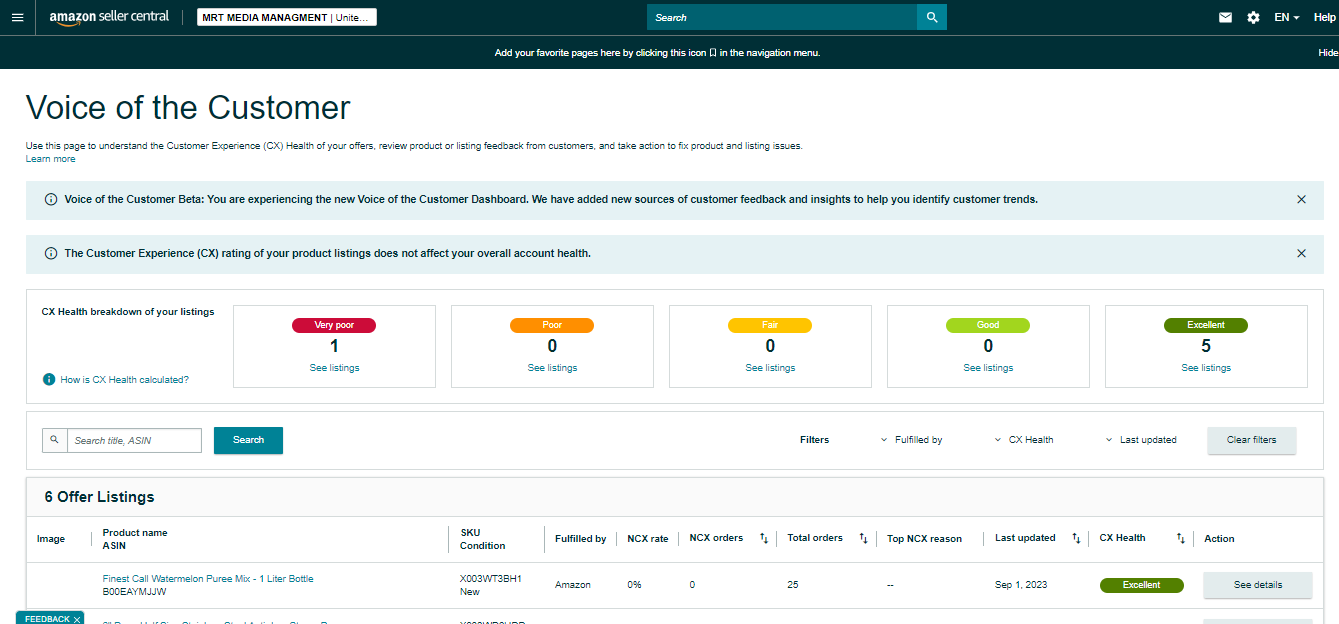The width and height of the screenshot is (1339, 624).
Task: Focus the top Search field
Action: tap(782, 17)
